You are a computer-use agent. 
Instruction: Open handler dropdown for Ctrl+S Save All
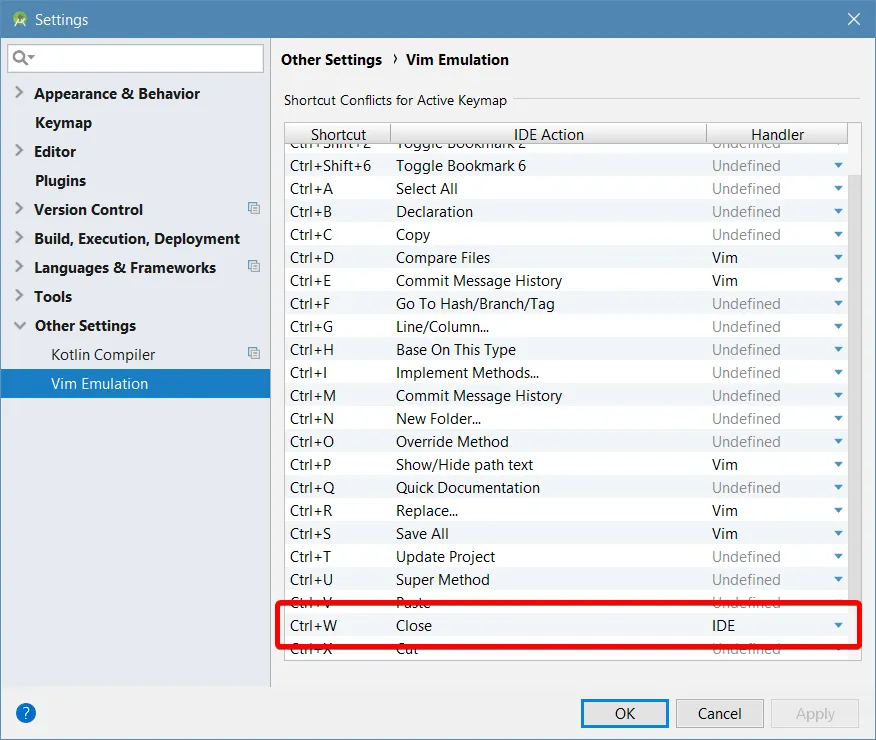(838, 533)
